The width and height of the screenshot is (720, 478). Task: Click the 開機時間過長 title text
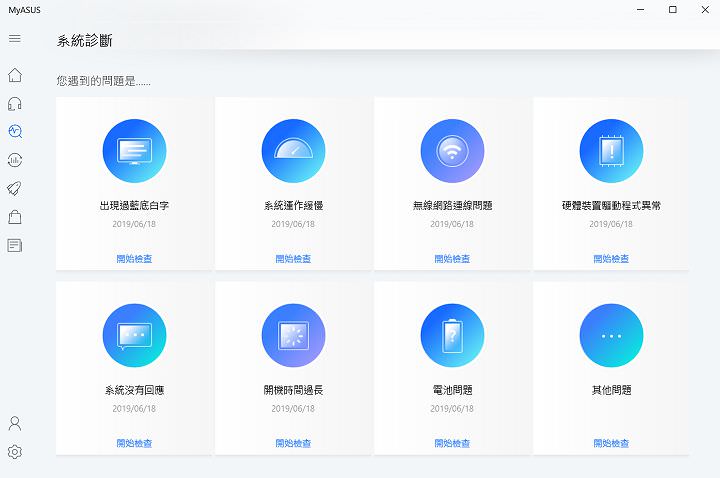pos(293,390)
